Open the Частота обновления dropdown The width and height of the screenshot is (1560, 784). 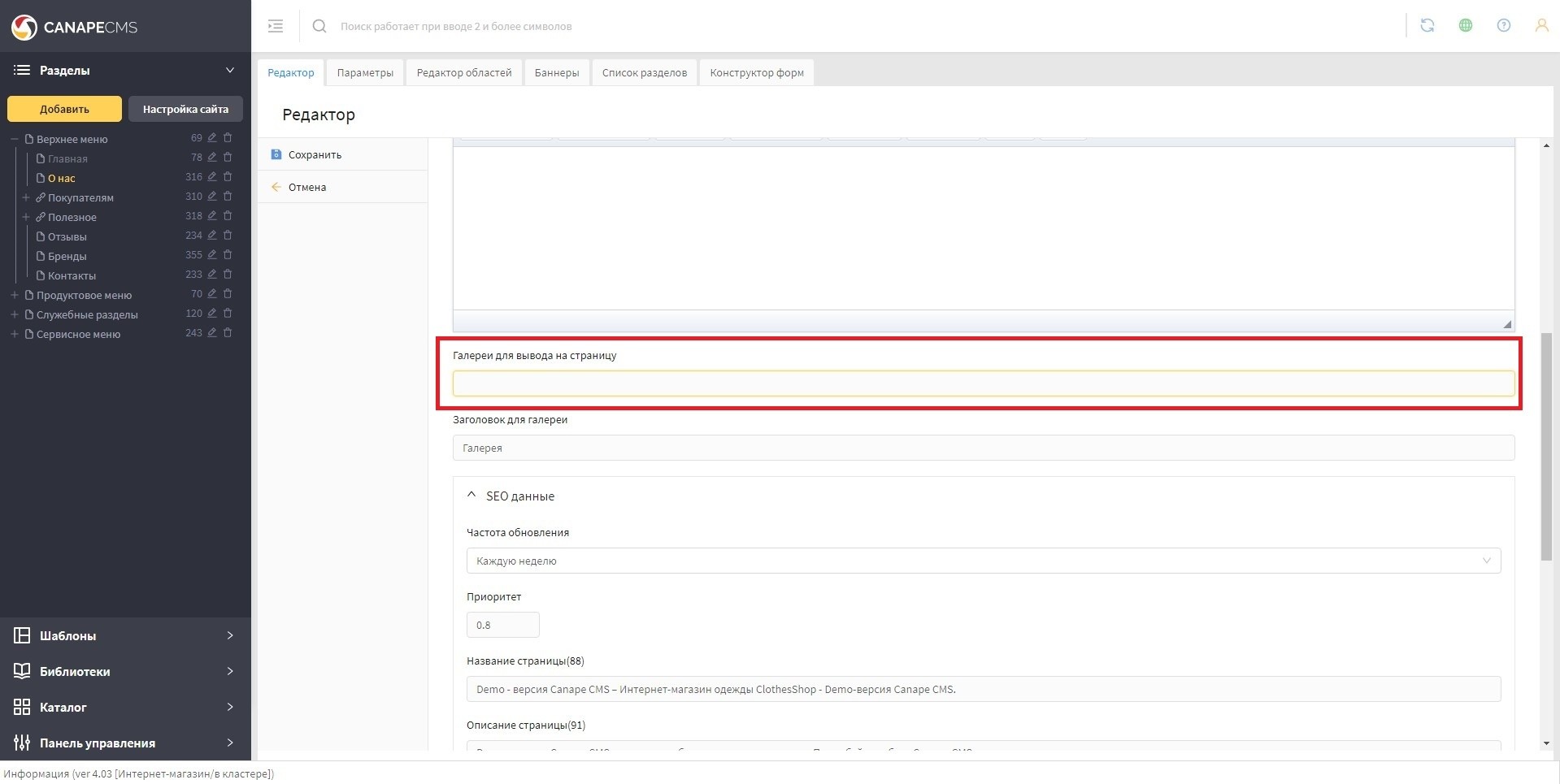pyautogui.click(x=983, y=561)
